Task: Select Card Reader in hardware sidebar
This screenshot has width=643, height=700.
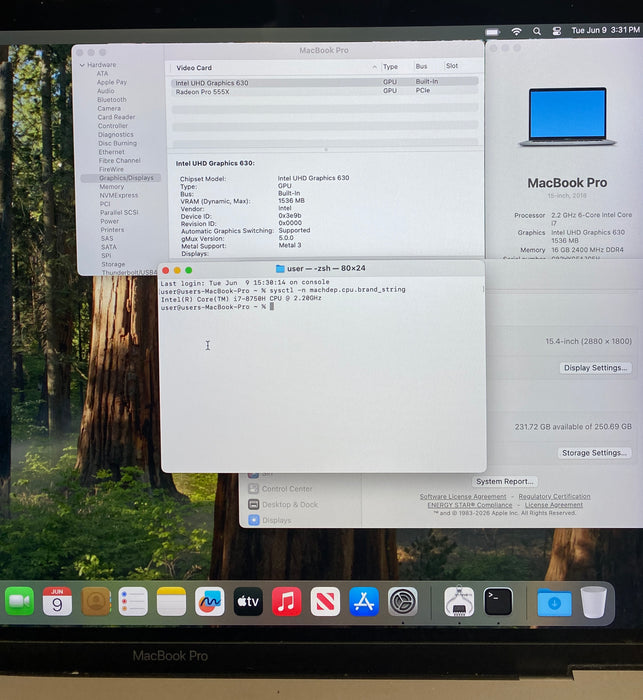Action: point(116,117)
